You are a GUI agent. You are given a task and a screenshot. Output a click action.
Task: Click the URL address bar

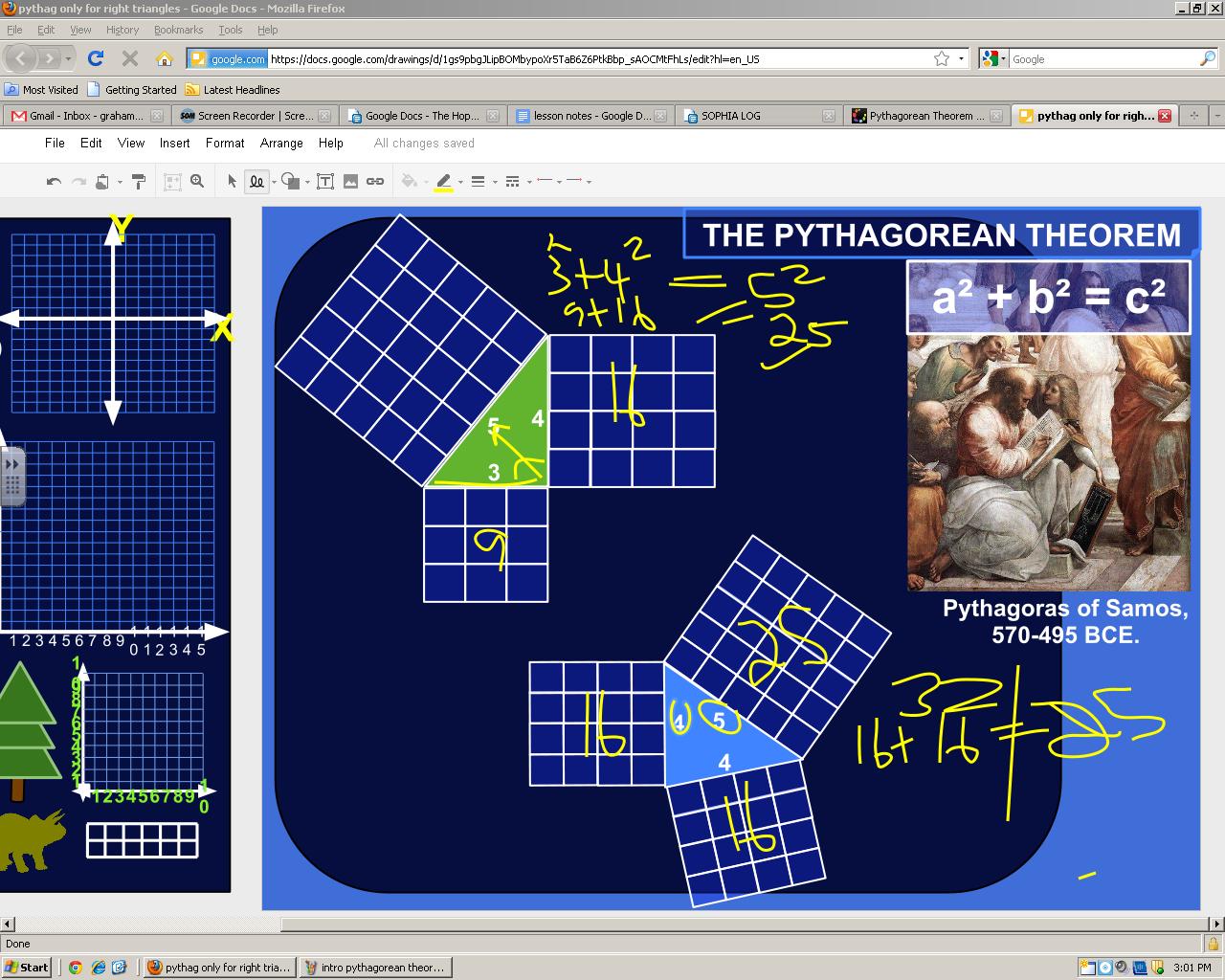coord(599,58)
